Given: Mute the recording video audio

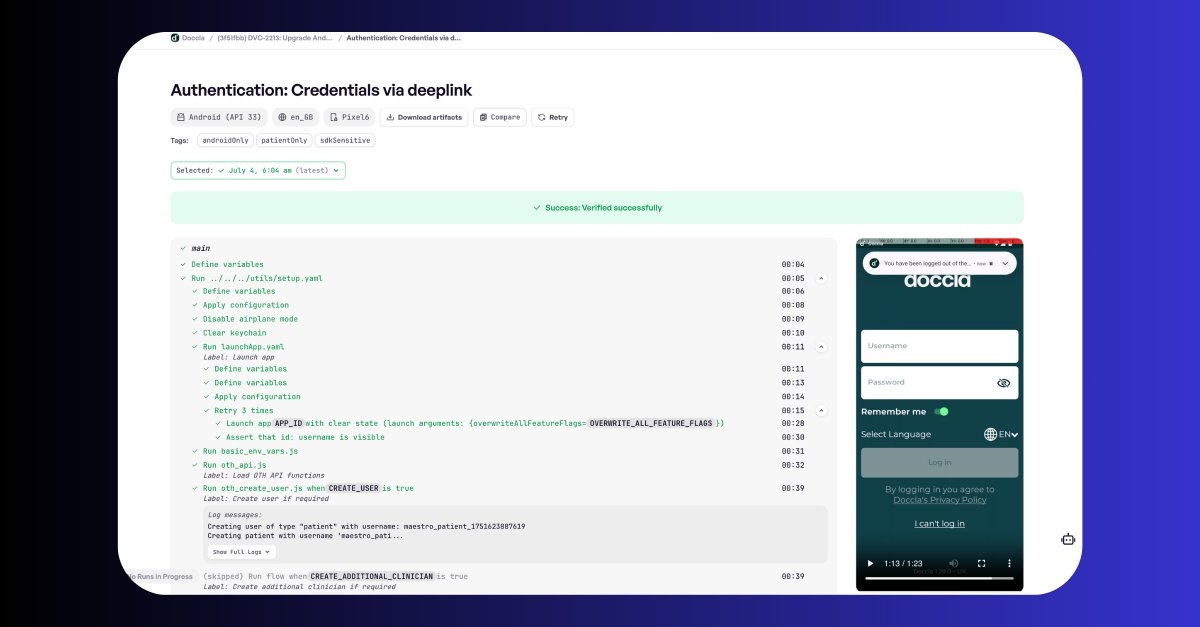Looking at the screenshot, I should [x=953, y=564].
